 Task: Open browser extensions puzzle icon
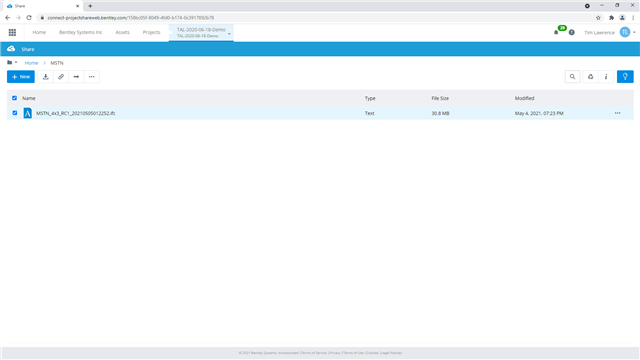point(611,18)
